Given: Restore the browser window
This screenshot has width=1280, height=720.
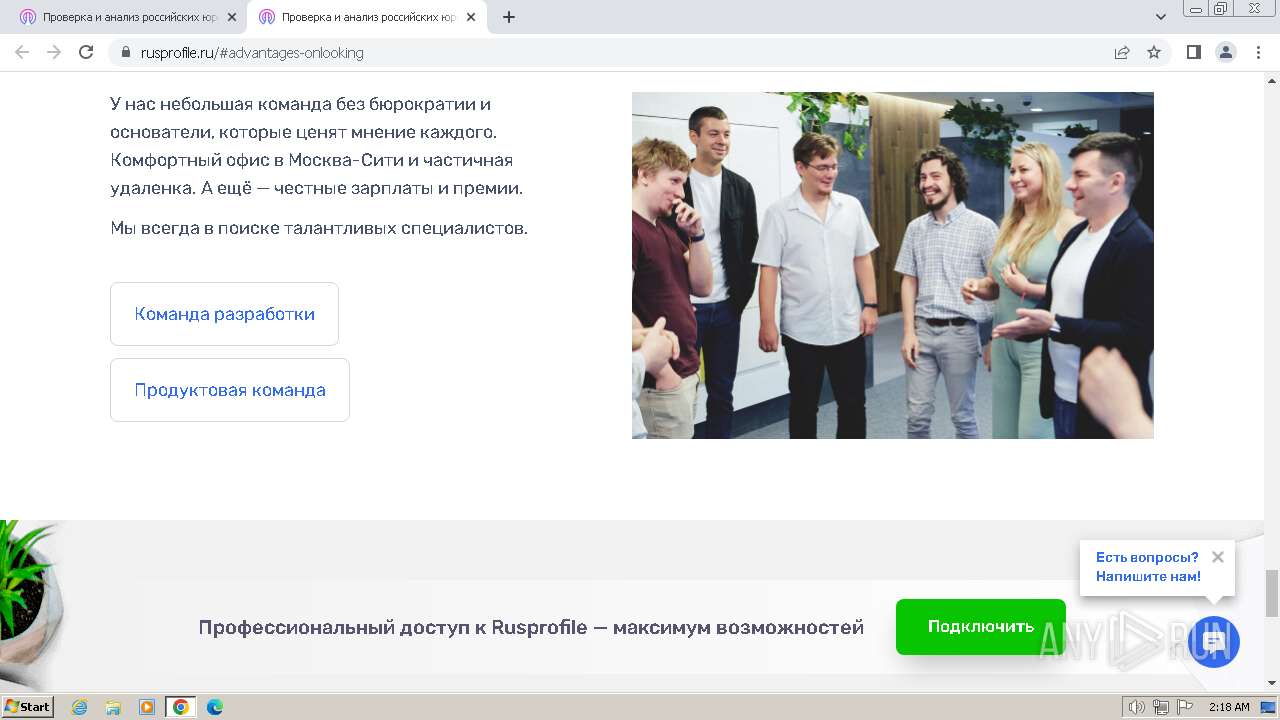Looking at the screenshot, I should point(1221,8).
